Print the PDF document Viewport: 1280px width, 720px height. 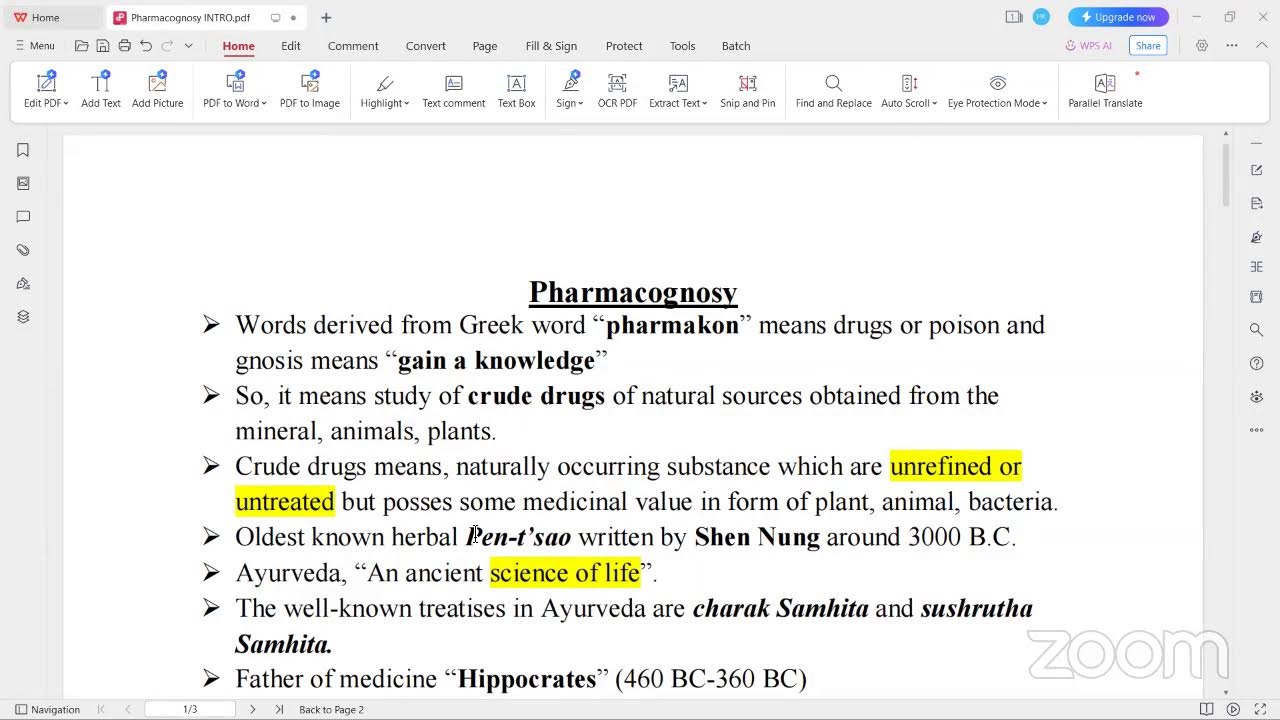click(124, 46)
